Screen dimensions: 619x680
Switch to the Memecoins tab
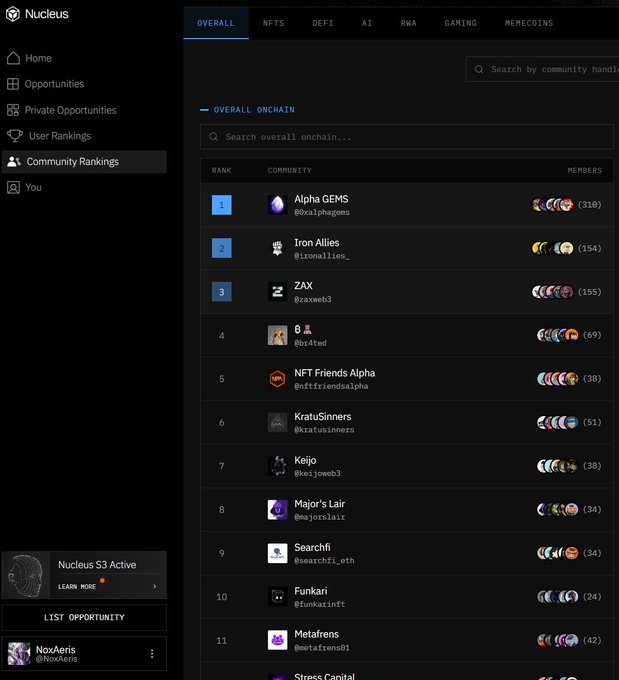pos(529,23)
